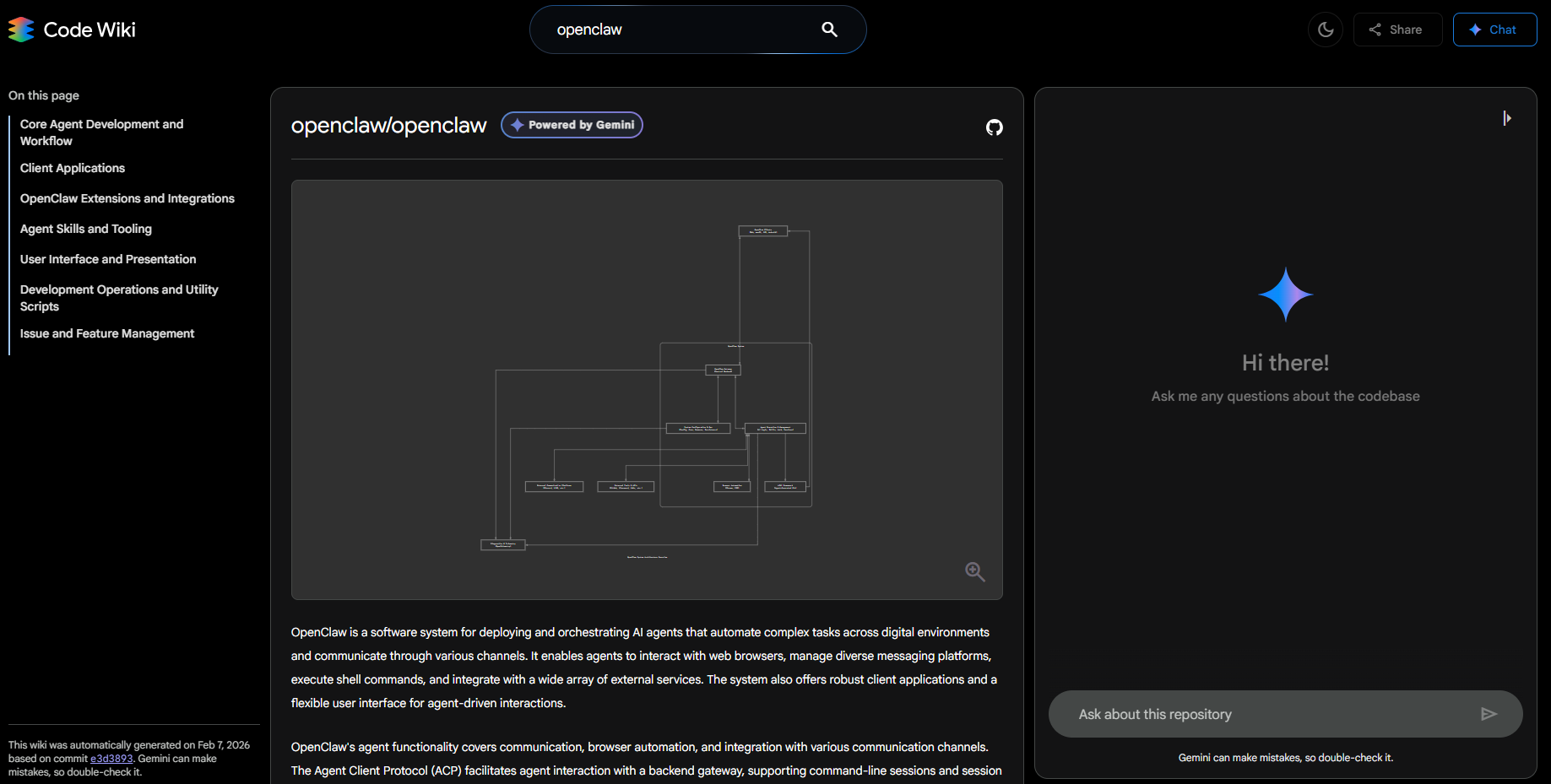Screen dimensions: 1551x784
Task: Click the "Gemini can make mistakes" chat disclaimer
Action: point(1285,758)
